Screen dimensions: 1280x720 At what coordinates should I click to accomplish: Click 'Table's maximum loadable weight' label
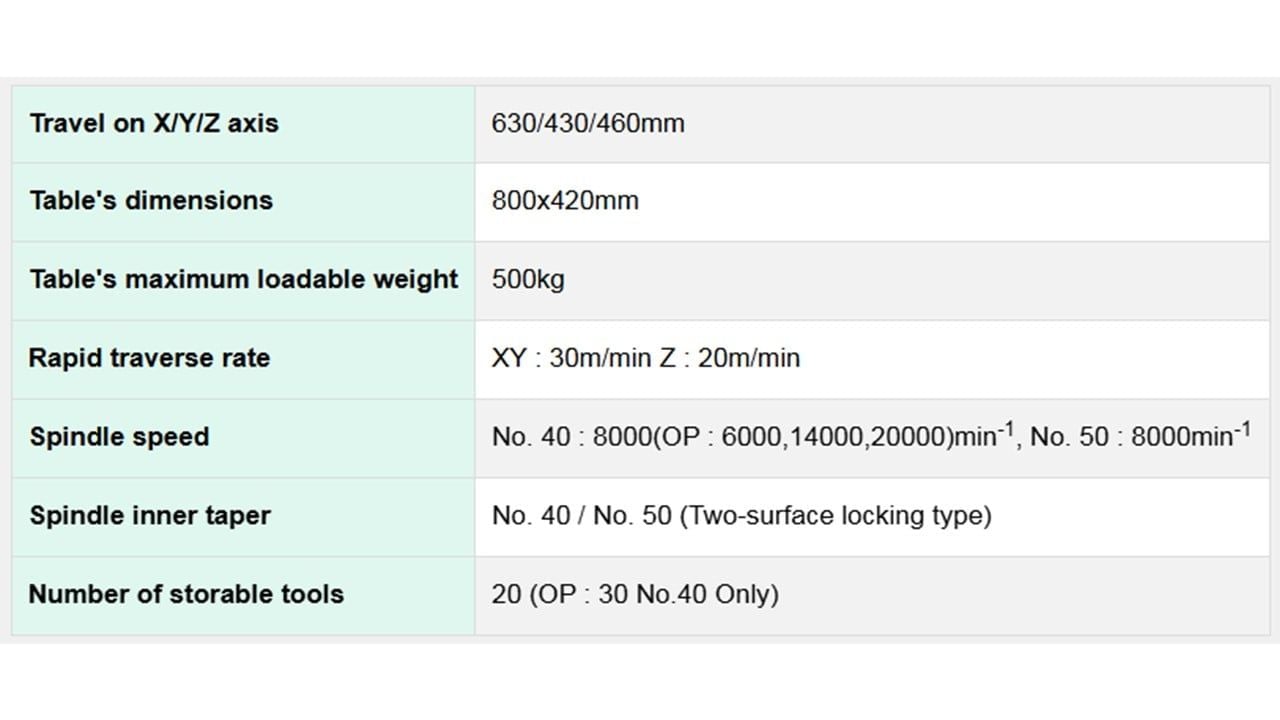244,279
